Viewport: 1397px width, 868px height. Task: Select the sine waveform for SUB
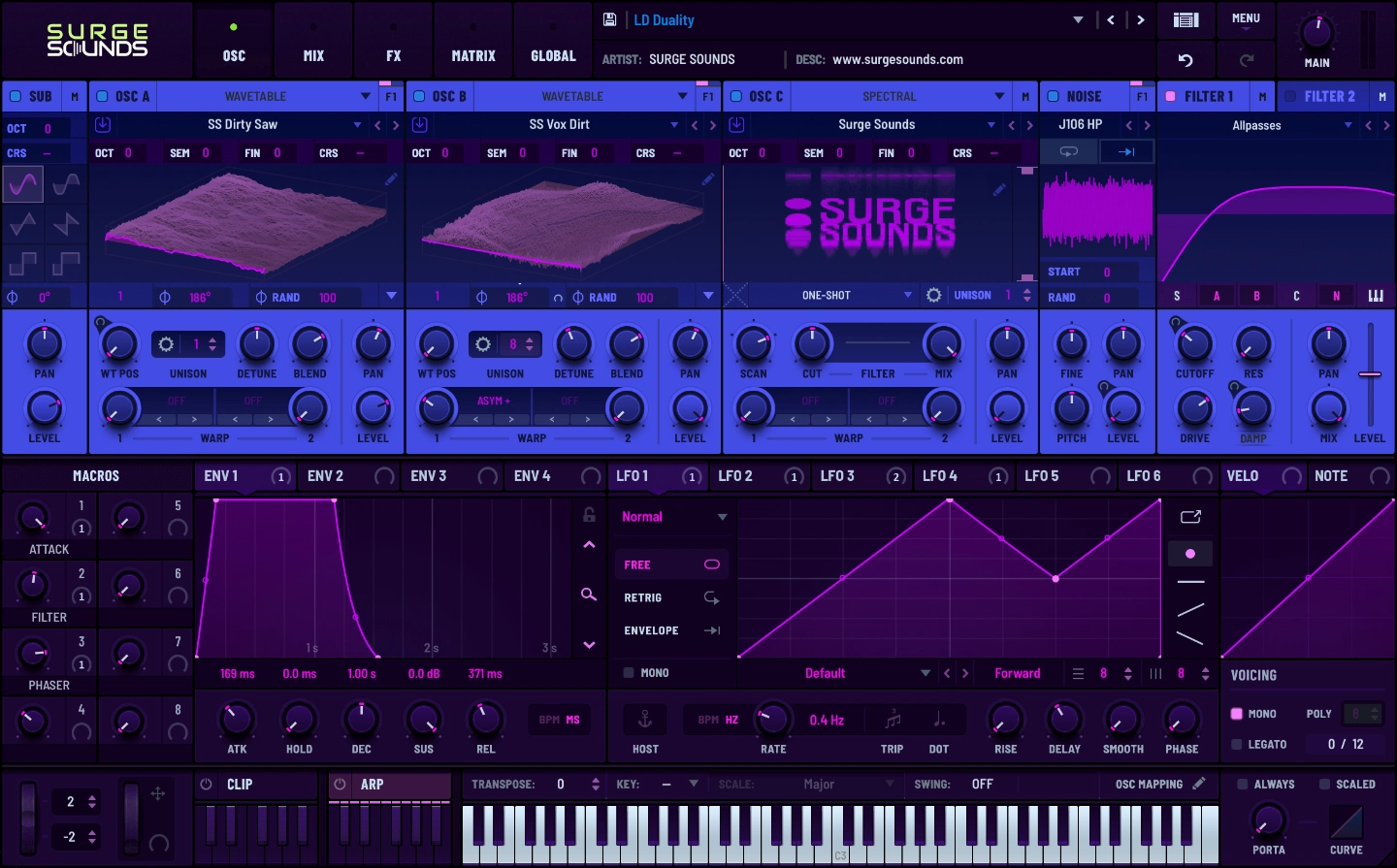click(x=23, y=183)
